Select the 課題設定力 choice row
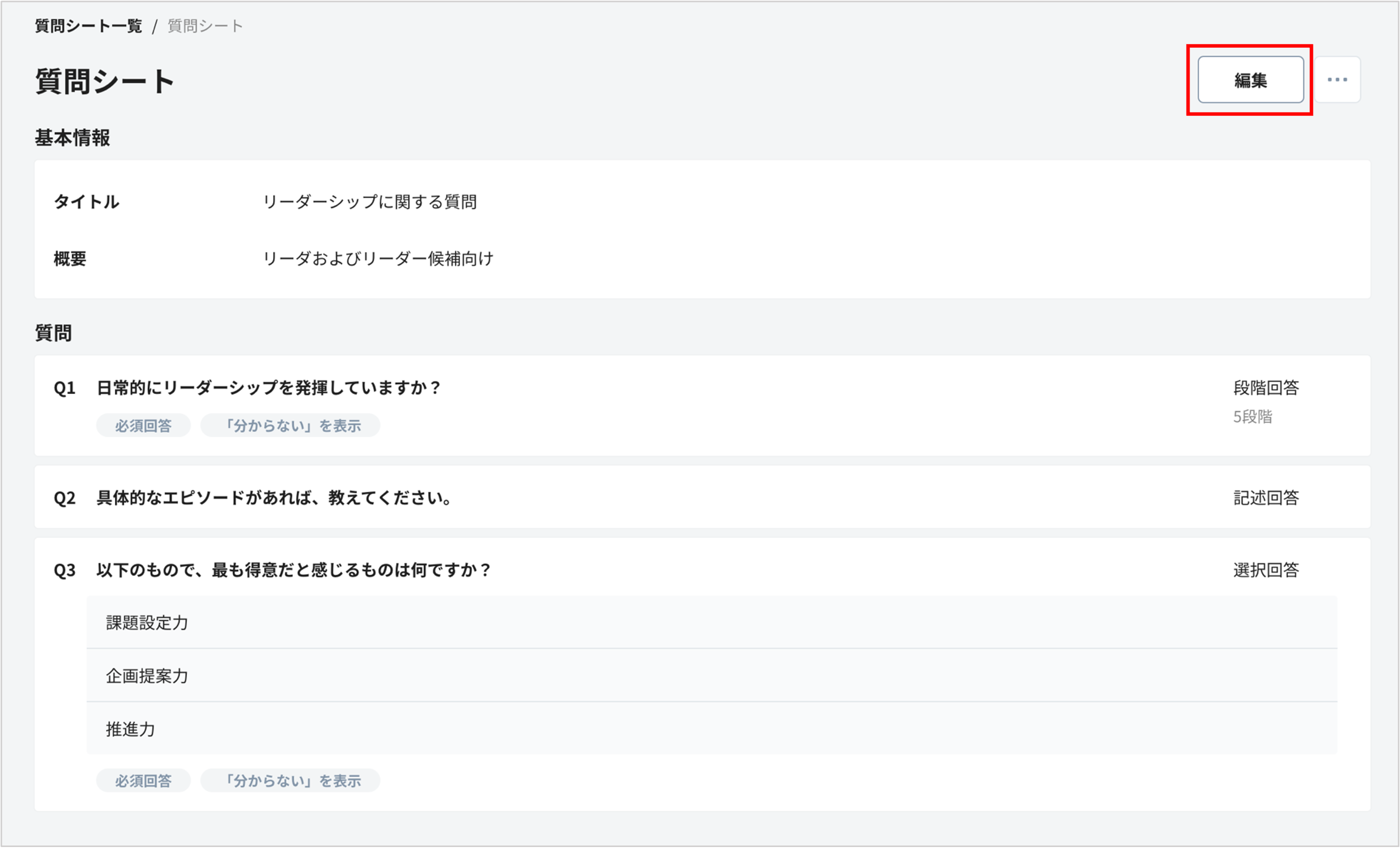The height and width of the screenshot is (848, 1400). pos(147,623)
